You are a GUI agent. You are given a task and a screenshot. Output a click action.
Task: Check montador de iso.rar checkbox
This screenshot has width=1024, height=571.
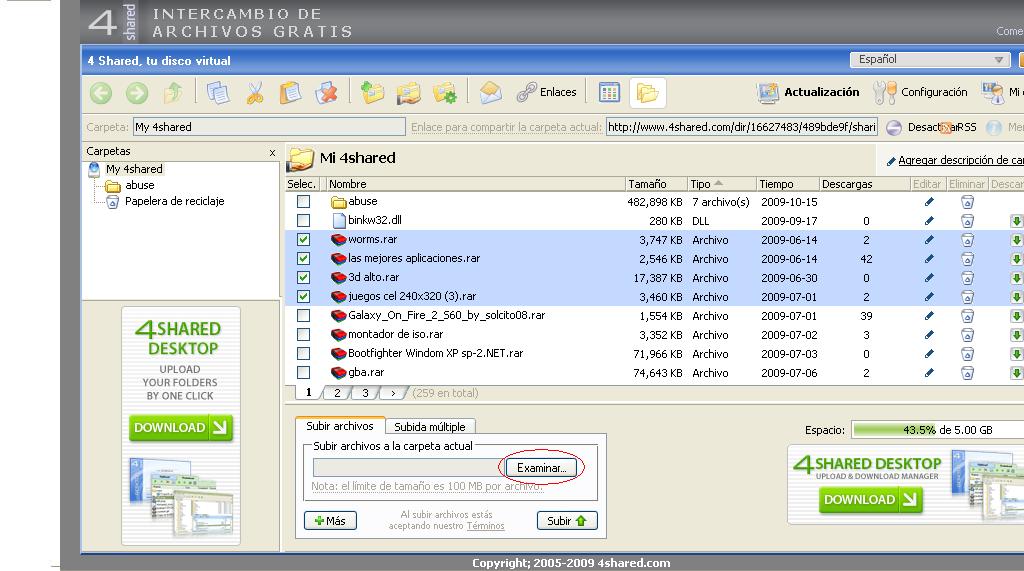304,334
